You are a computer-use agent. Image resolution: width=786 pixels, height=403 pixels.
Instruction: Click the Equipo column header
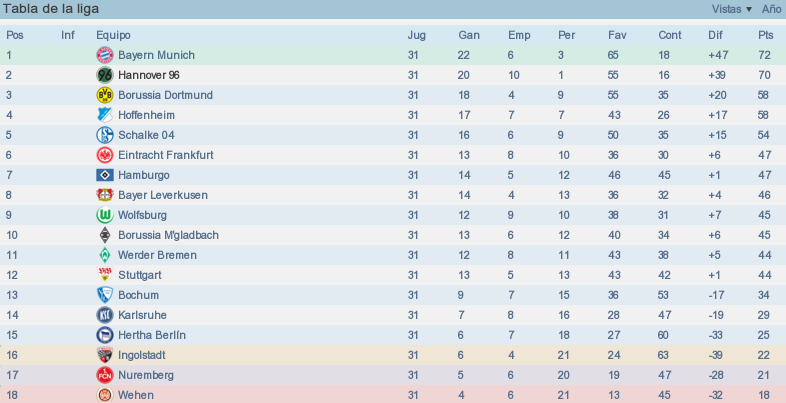tap(113, 35)
